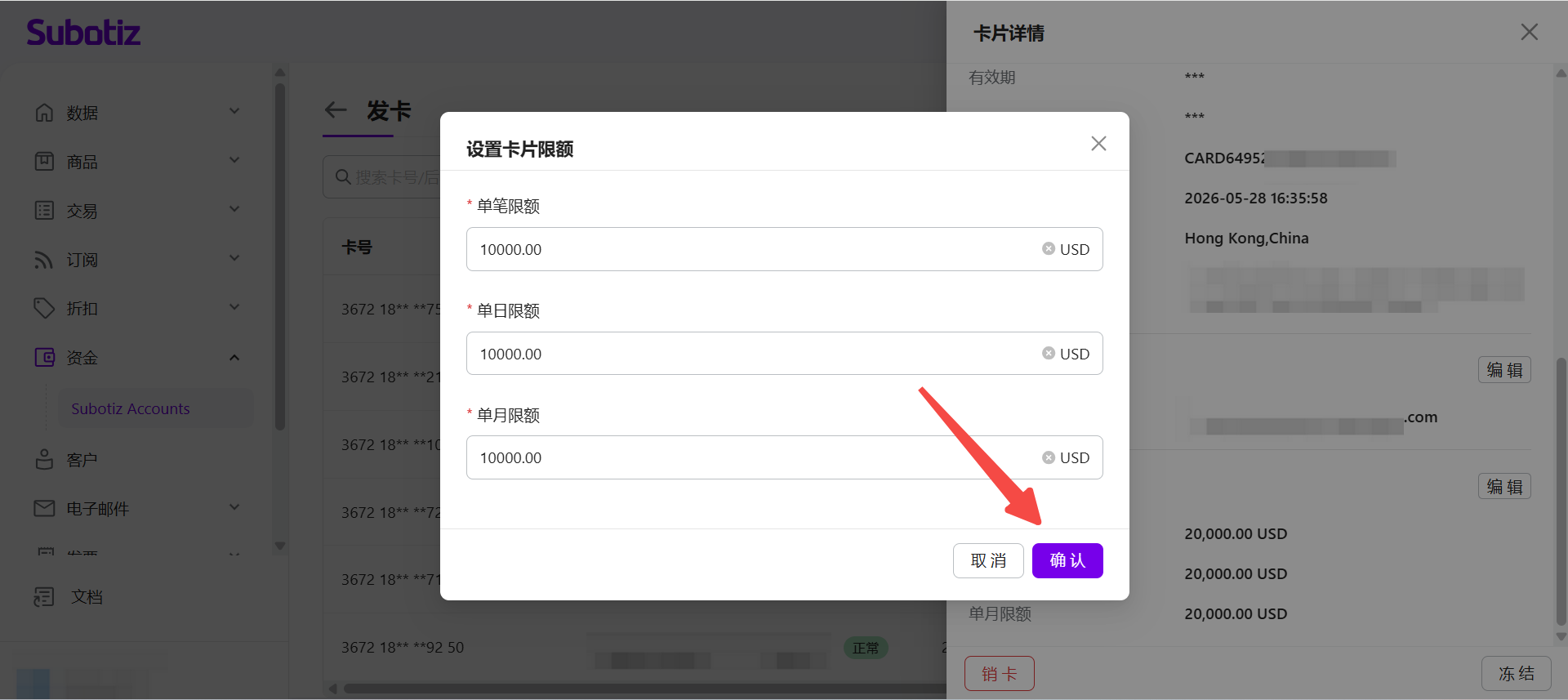The width and height of the screenshot is (1568, 700).
Task: Click the 交易 list icon in sidebar
Action: tap(44, 211)
